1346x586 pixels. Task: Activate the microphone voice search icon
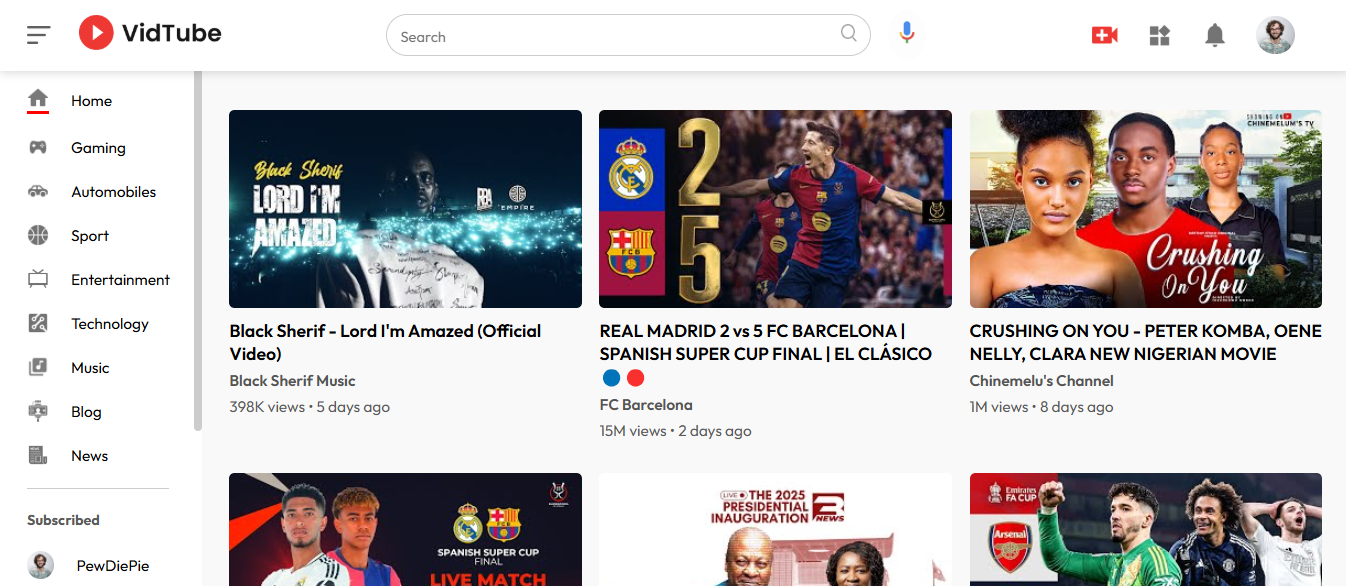pyautogui.click(x=906, y=33)
